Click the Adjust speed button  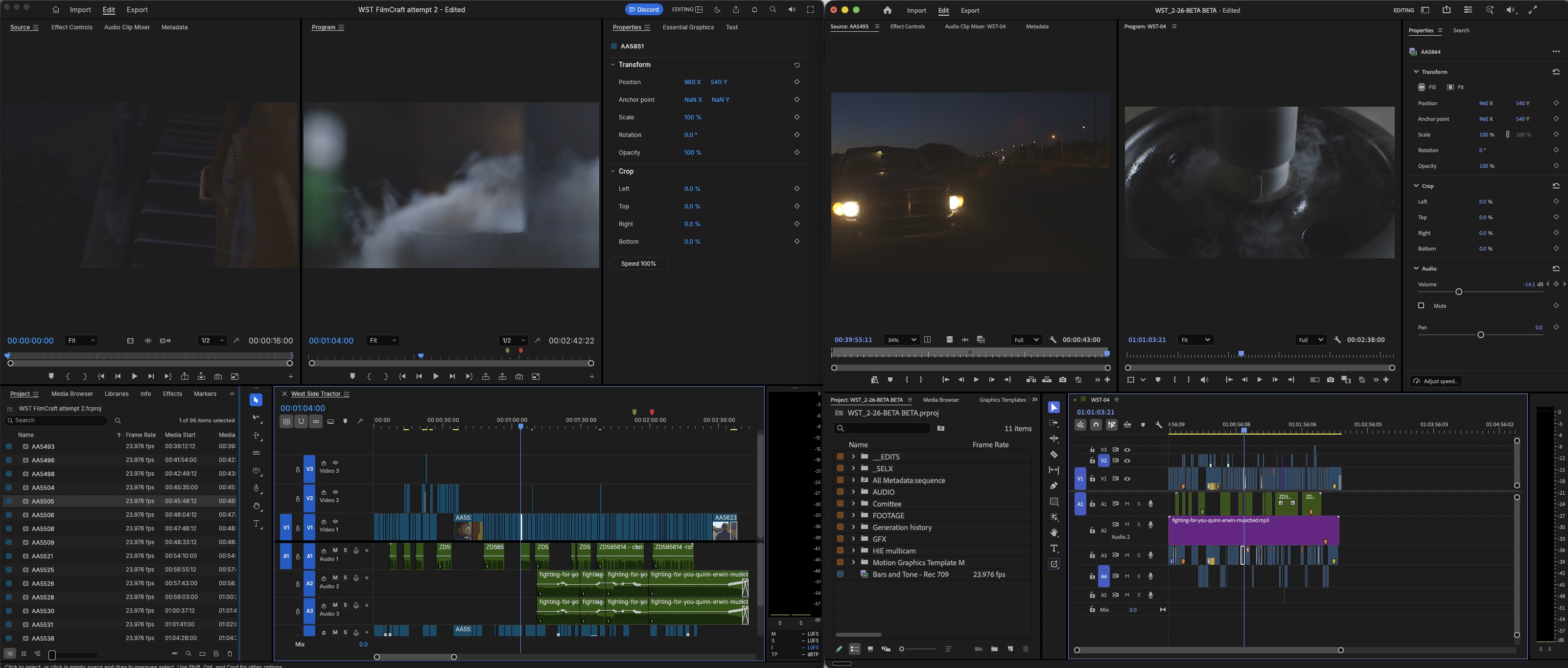[1436, 381]
